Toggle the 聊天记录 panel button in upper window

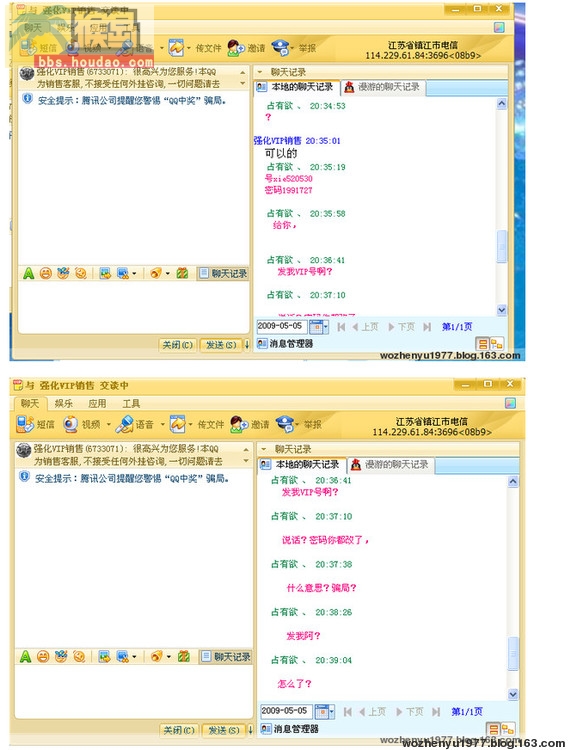point(223,273)
